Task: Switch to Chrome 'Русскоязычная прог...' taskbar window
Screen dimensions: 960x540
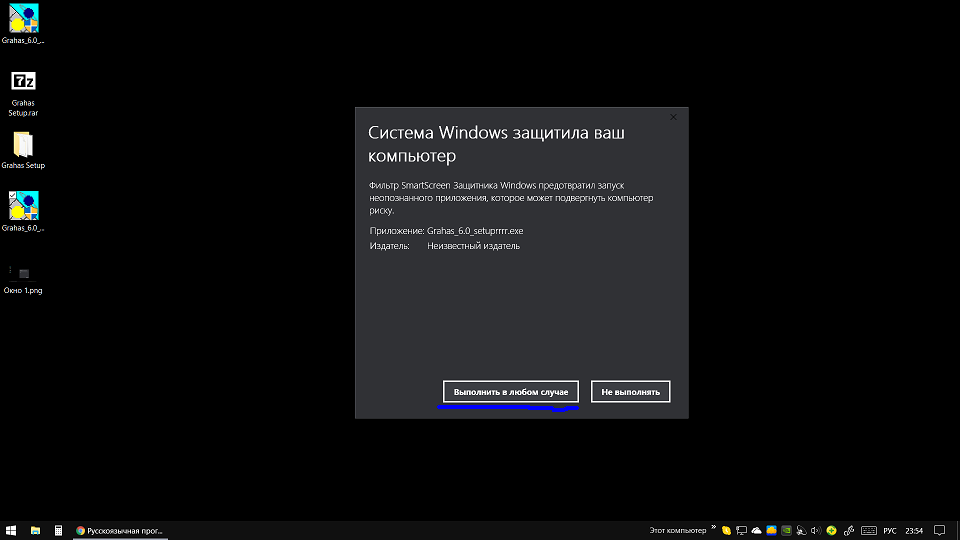Action: point(120,530)
